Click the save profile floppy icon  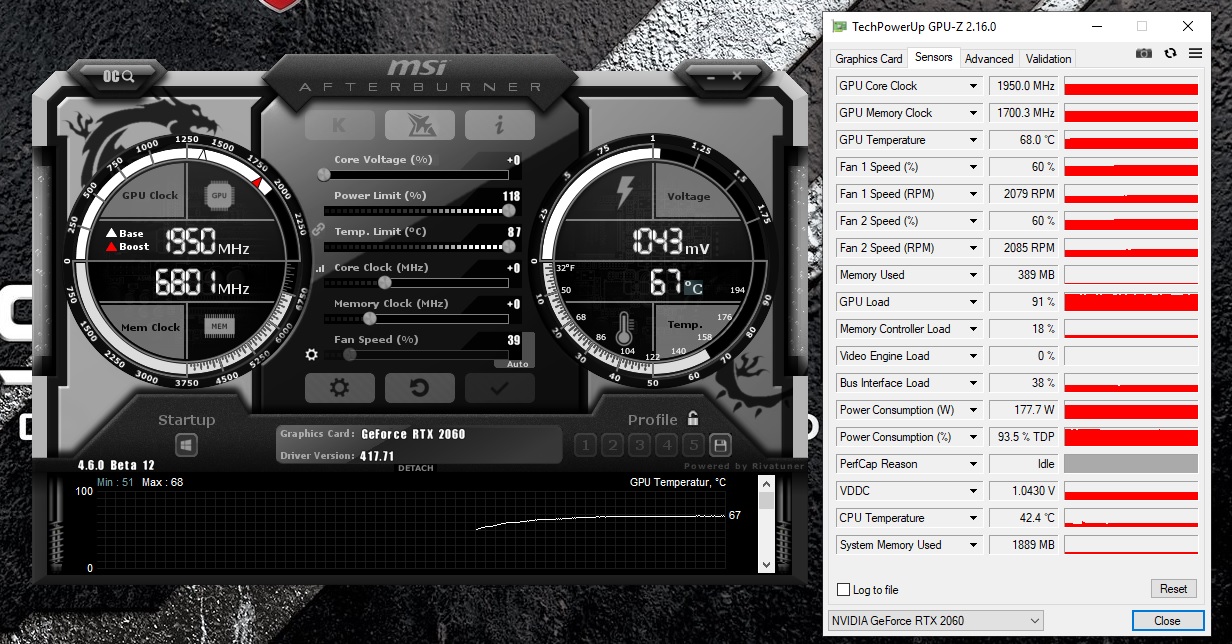721,445
